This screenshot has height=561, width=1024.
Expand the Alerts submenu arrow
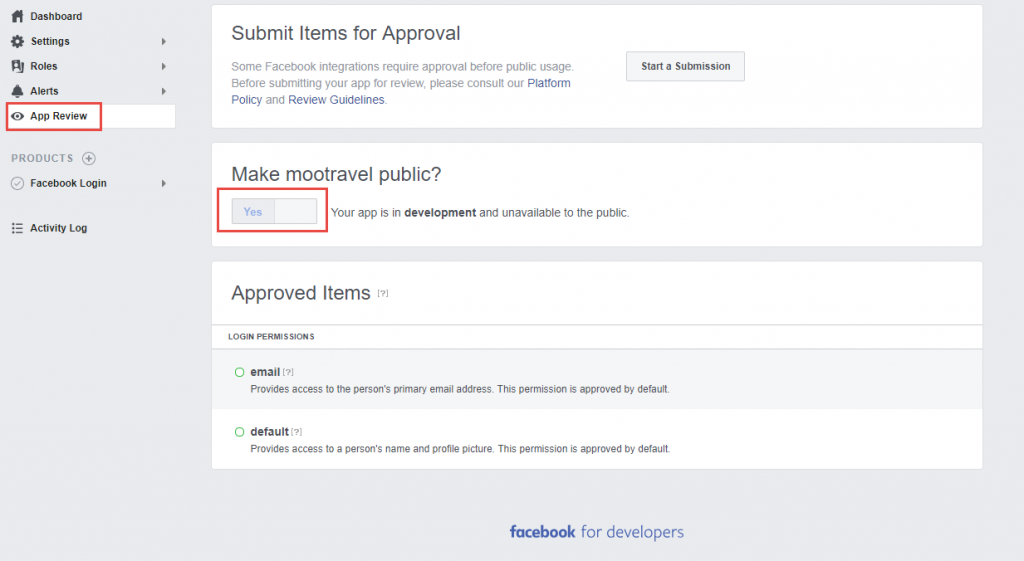click(164, 91)
